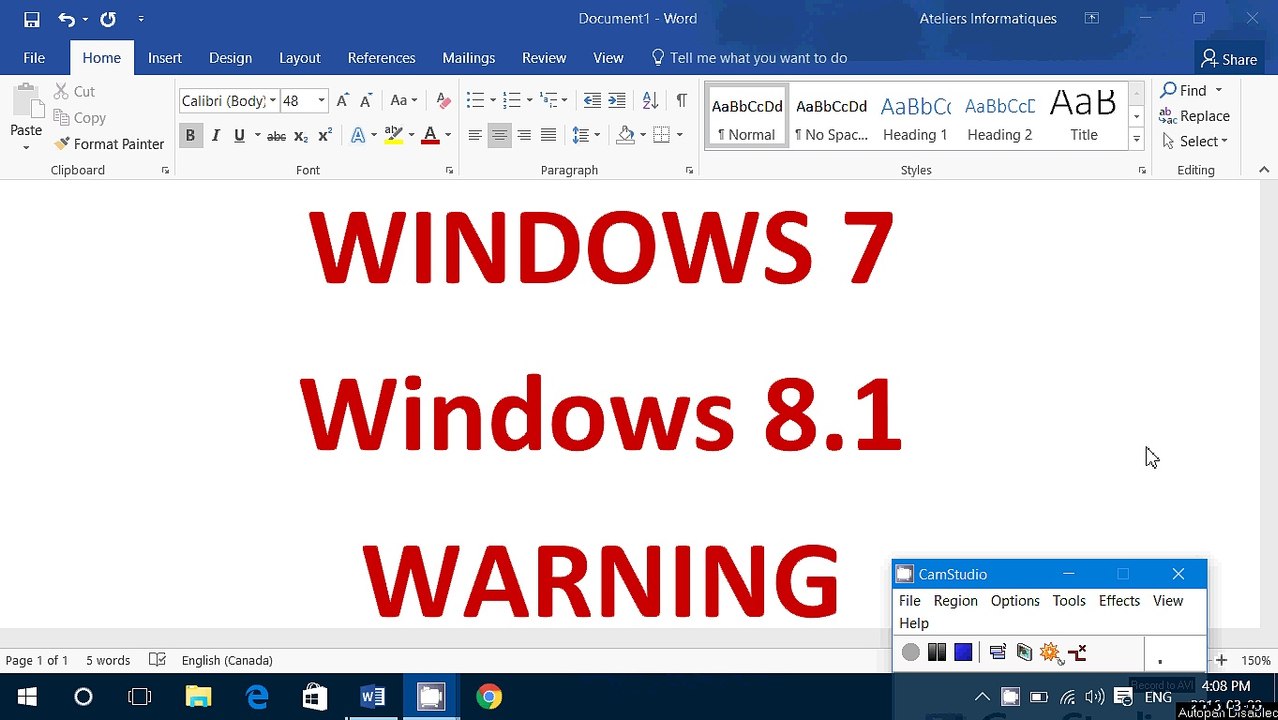Image resolution: width=1278 pixels, height=720 pixels.
Task: Click the Replace button
Action: point(1195,116)
